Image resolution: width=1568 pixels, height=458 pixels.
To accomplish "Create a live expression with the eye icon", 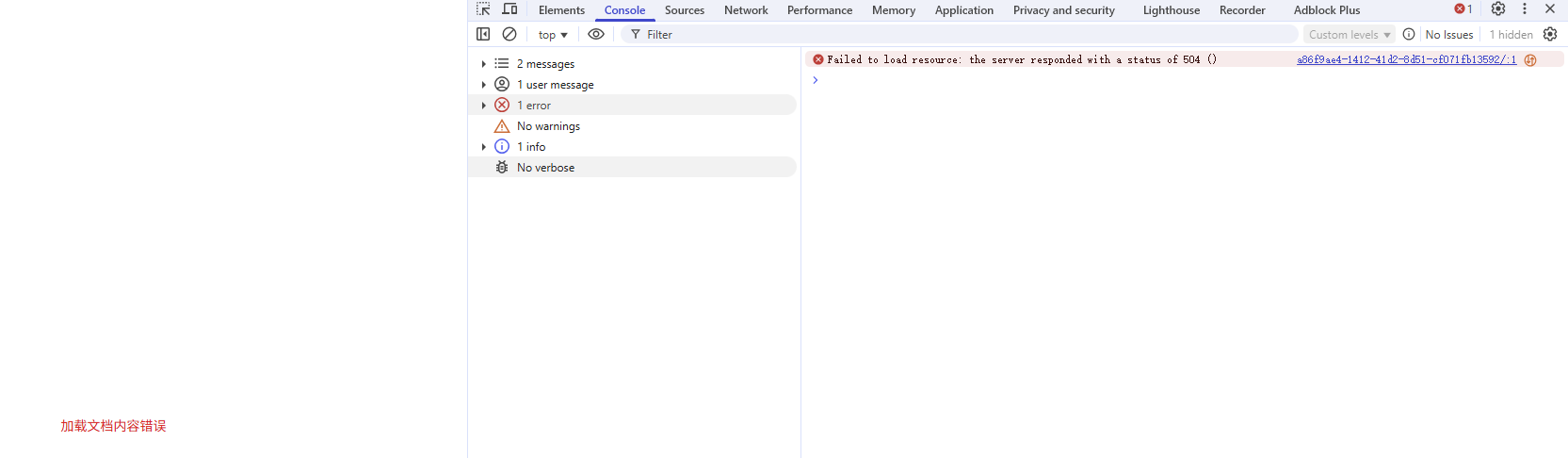I will point(596,34).
